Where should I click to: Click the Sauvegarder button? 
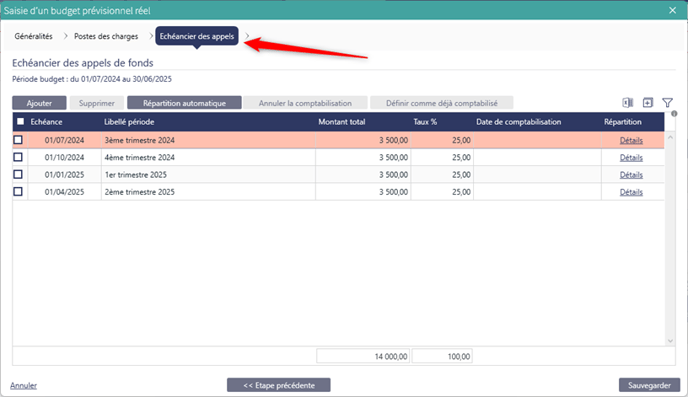tap(649, 385)
